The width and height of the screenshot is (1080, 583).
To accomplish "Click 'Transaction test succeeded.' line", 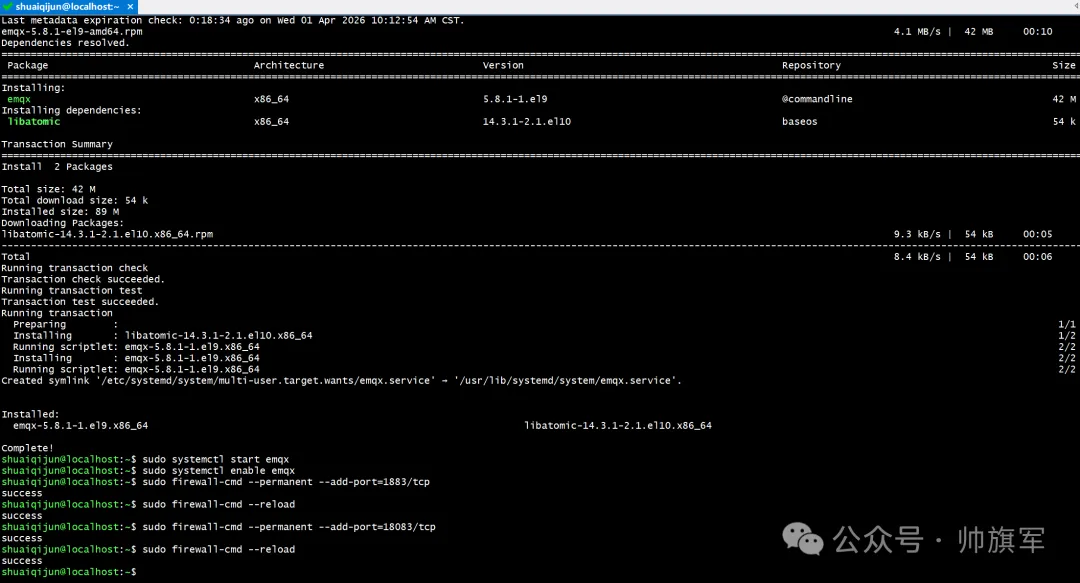I will (80, 302).
